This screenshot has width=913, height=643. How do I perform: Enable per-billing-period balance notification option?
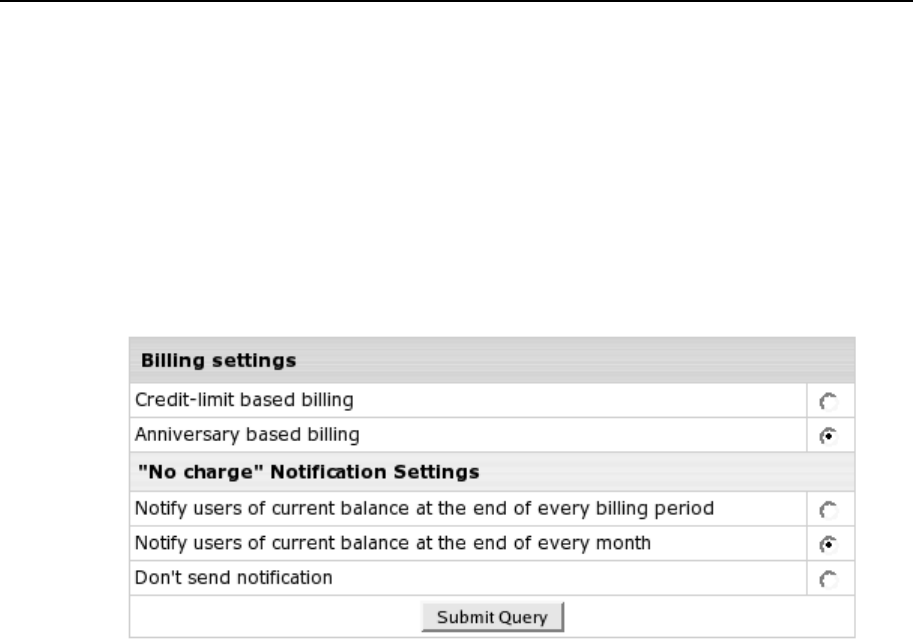point(827,510)
